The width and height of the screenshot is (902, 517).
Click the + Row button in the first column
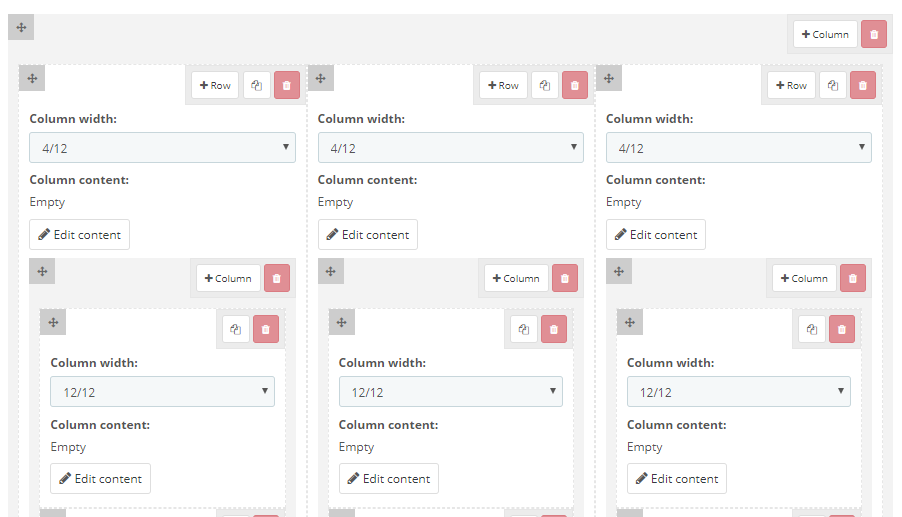point(215,85)
